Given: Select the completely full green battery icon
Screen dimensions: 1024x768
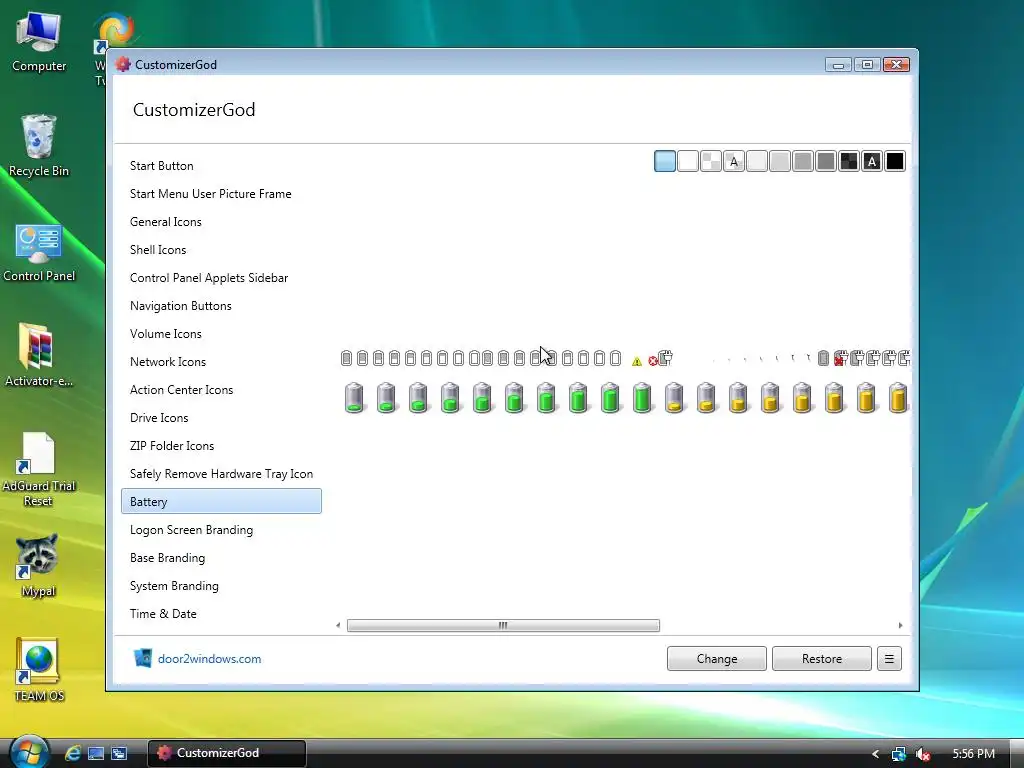Looking at the screenshot, I should click(x=642, y=398).
